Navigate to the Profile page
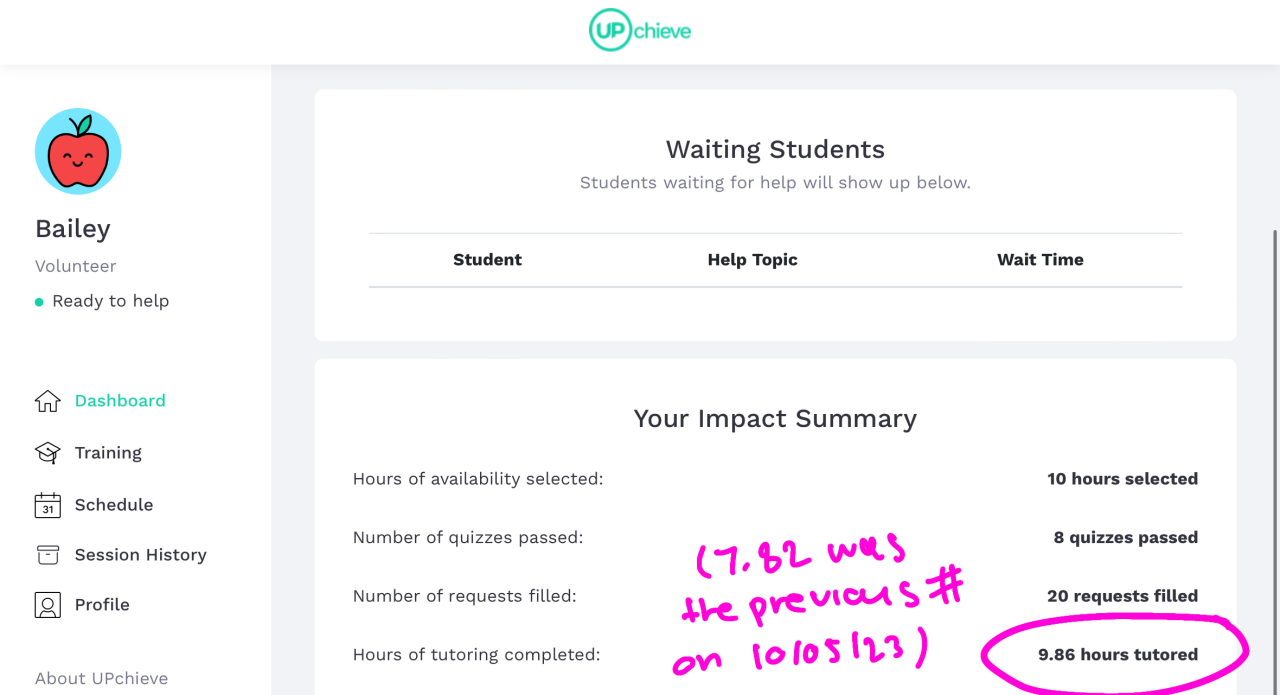 (102, 605)
